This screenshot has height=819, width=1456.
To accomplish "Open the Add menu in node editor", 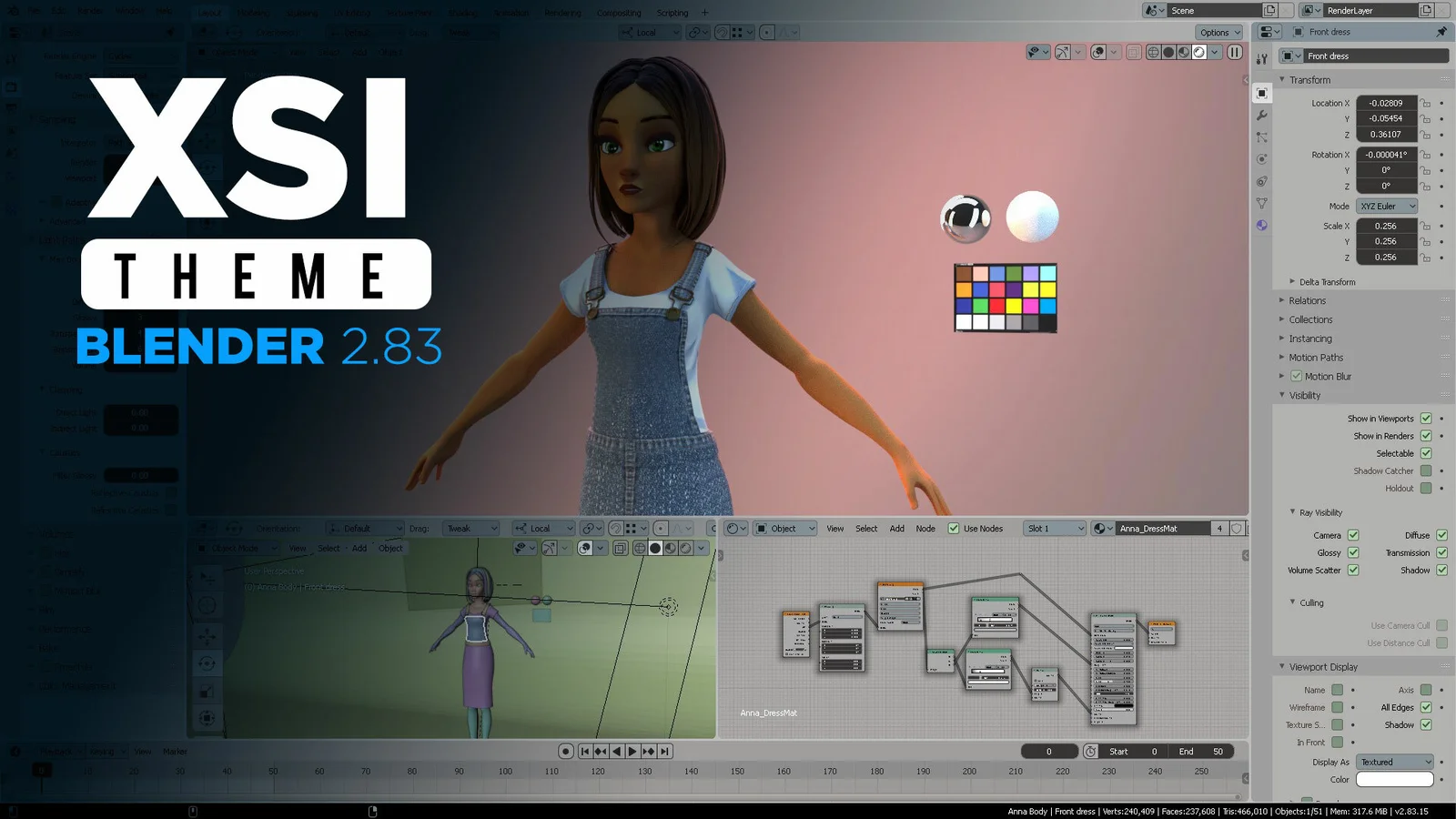I will point(896,529).
